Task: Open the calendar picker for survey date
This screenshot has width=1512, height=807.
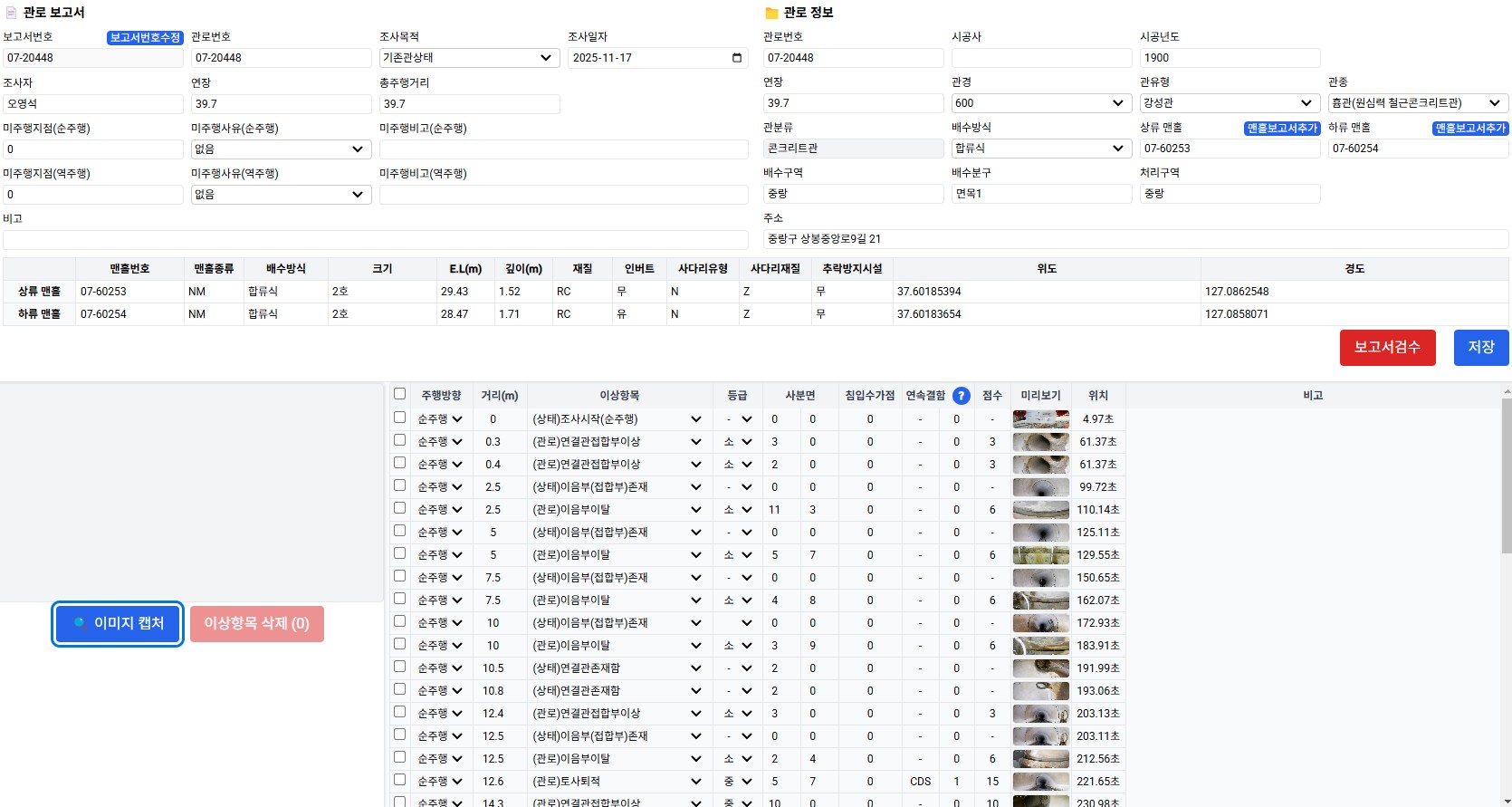Action: (736, 58)
